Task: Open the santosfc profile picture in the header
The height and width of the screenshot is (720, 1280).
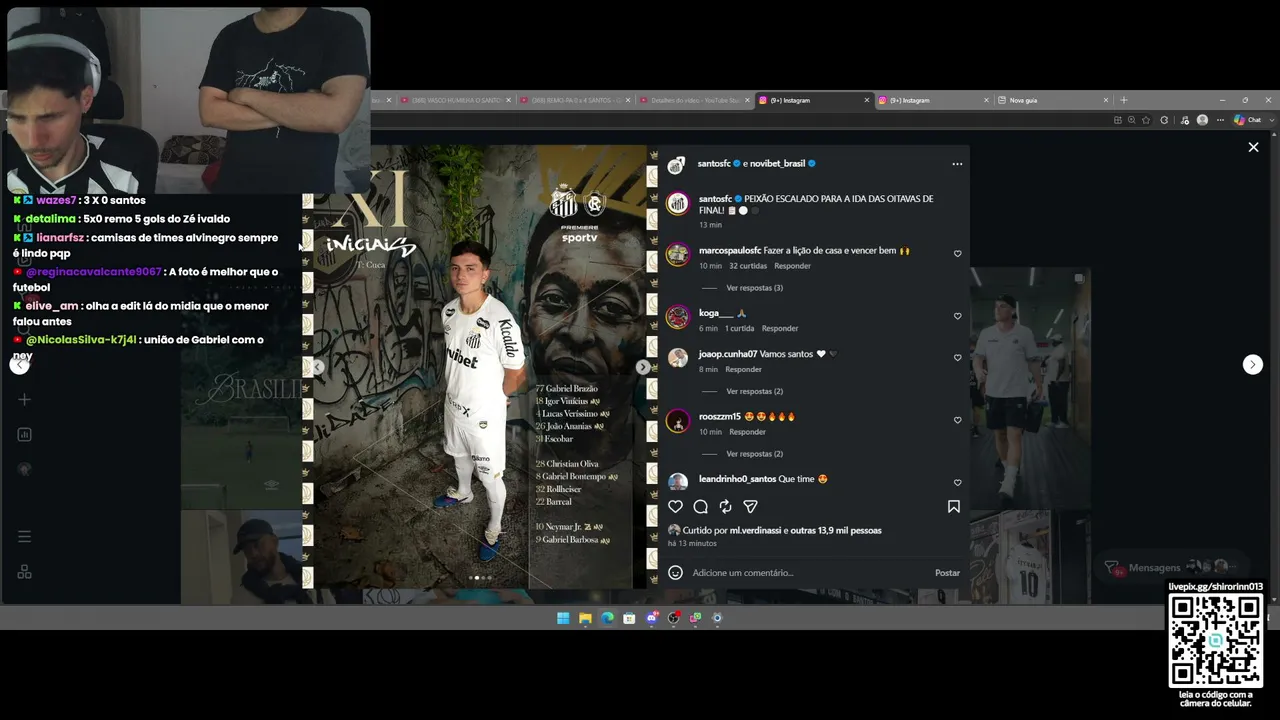Action: 677,164
